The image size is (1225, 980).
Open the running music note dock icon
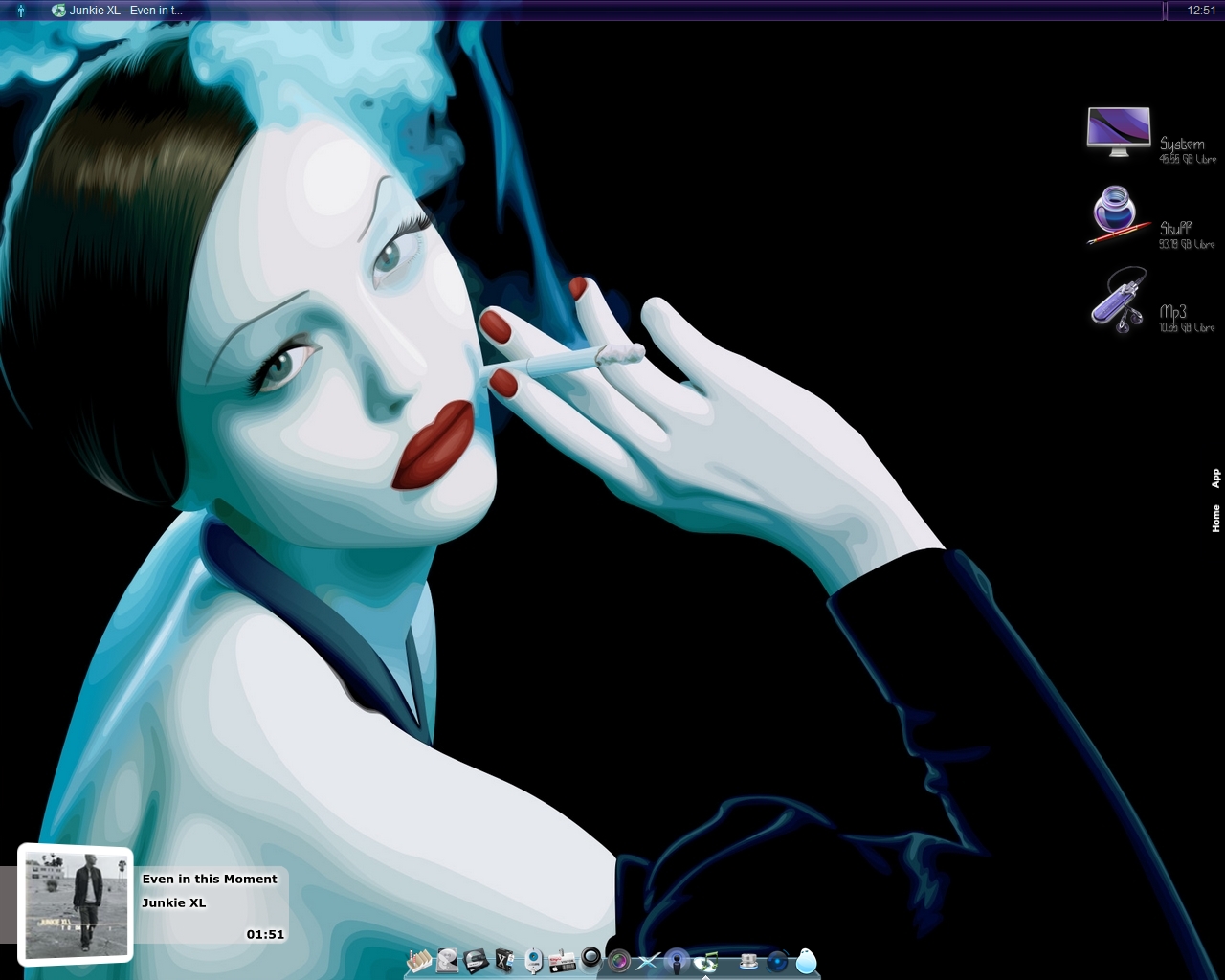tap(706, 962)
